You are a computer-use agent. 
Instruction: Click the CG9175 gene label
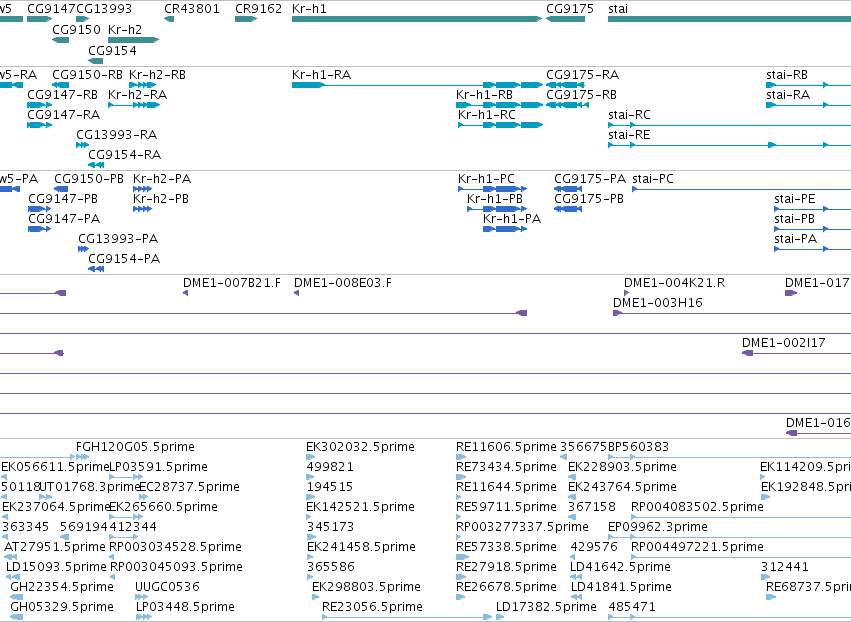pyautogui.click(x=570, y=9)
